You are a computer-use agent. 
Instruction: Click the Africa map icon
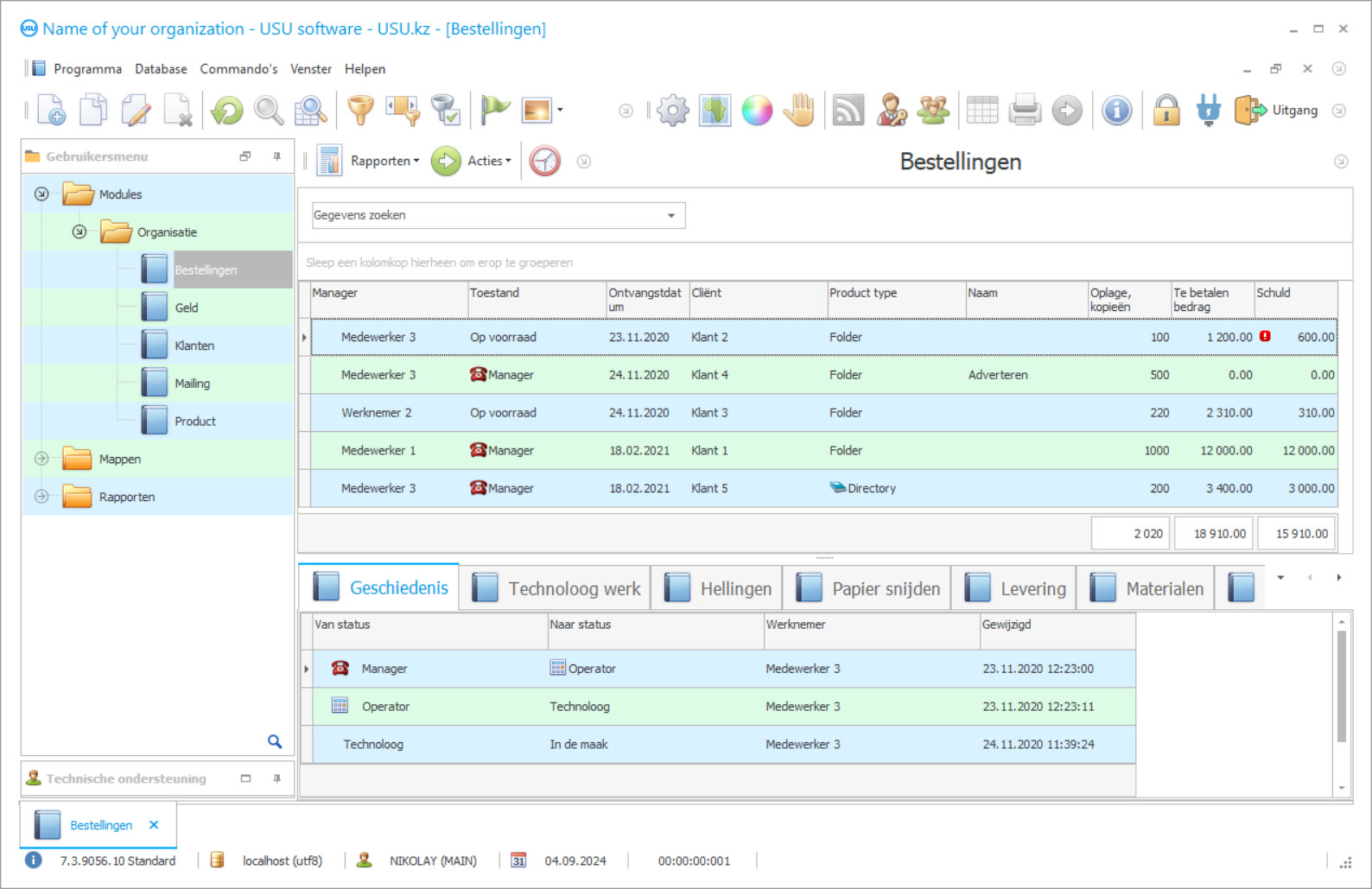(x=715, y=111)
